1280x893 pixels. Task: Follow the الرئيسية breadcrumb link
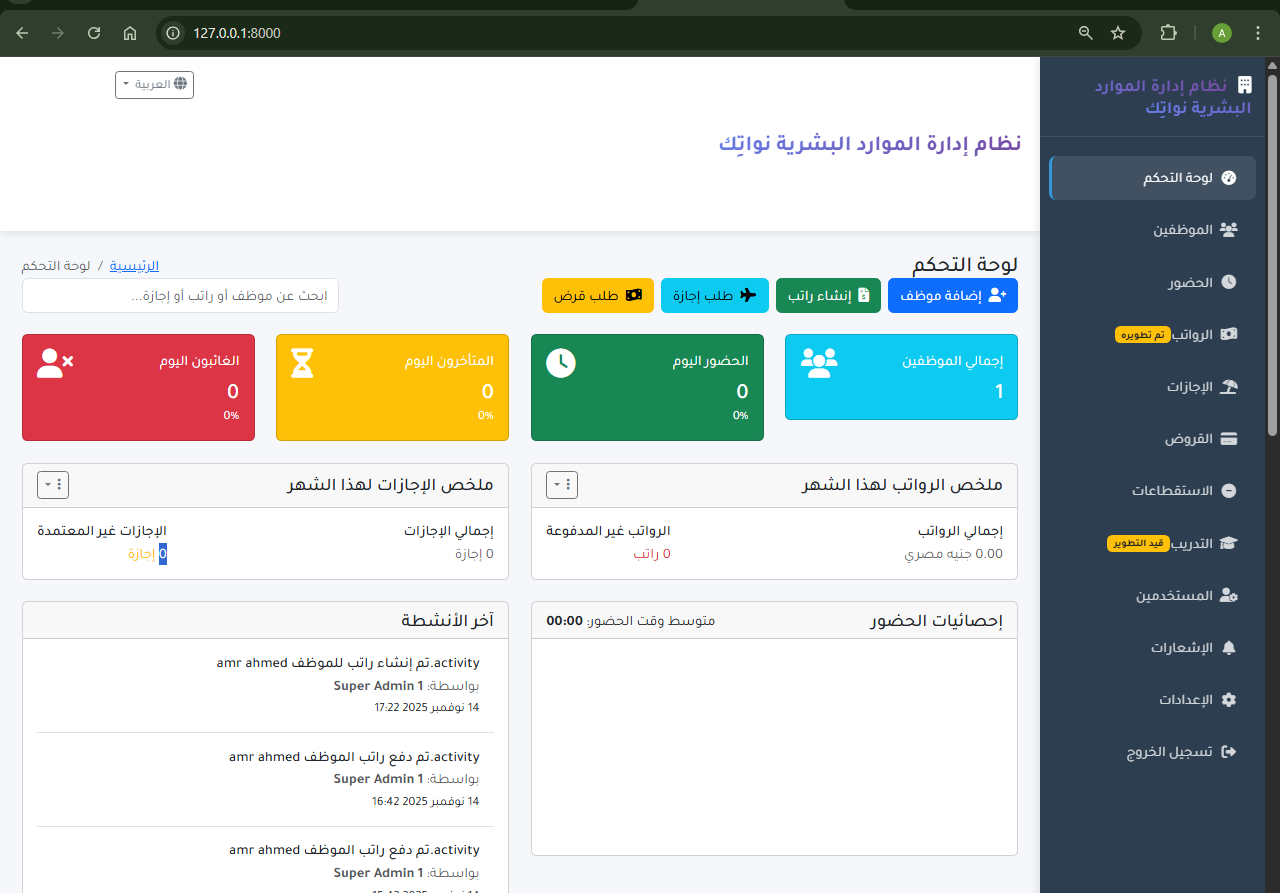(x=134, y=266)
